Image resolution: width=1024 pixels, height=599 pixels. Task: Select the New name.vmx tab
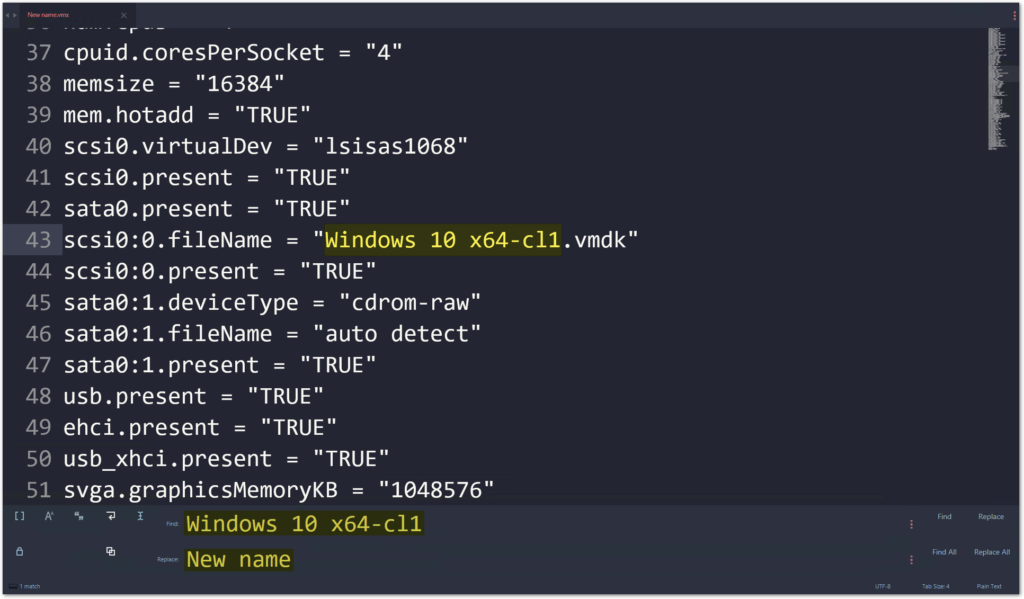coord(48,14)
